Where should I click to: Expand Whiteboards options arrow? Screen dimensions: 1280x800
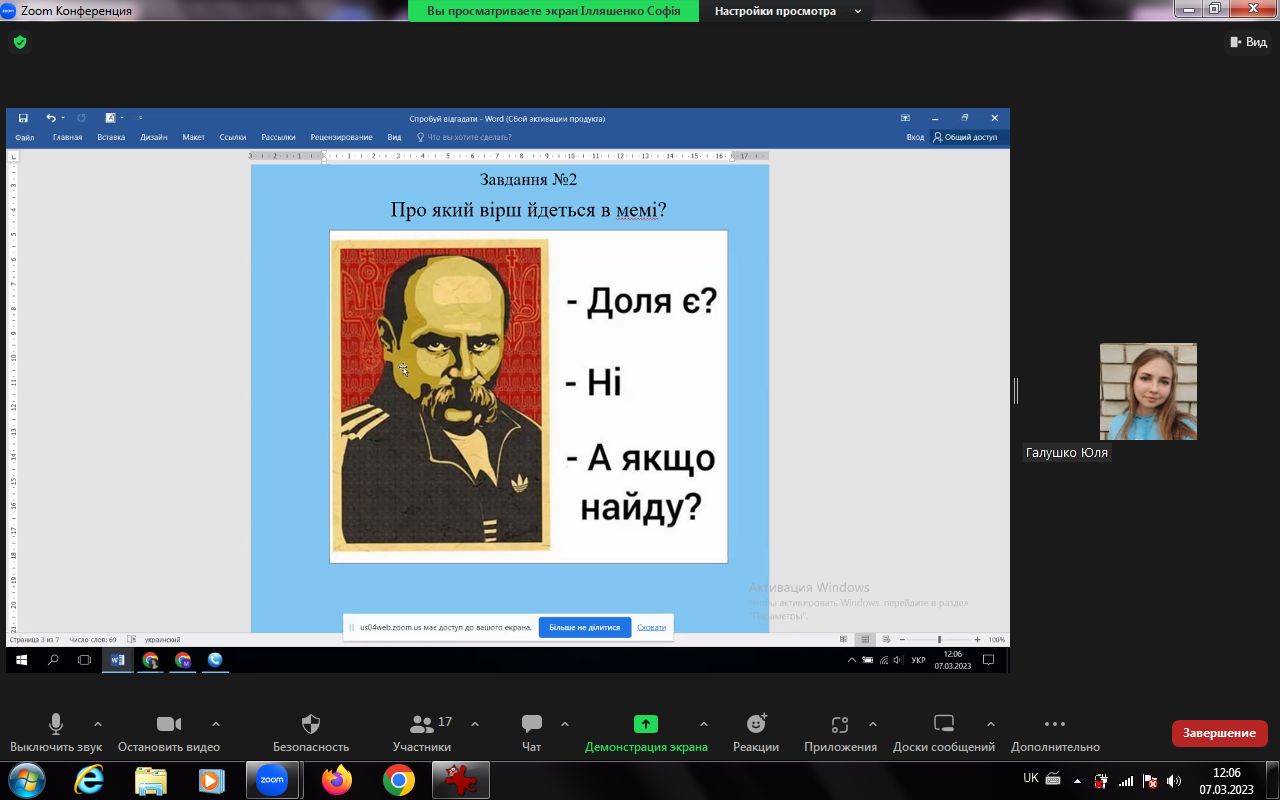pyautogui.click(x=990, y=724)
